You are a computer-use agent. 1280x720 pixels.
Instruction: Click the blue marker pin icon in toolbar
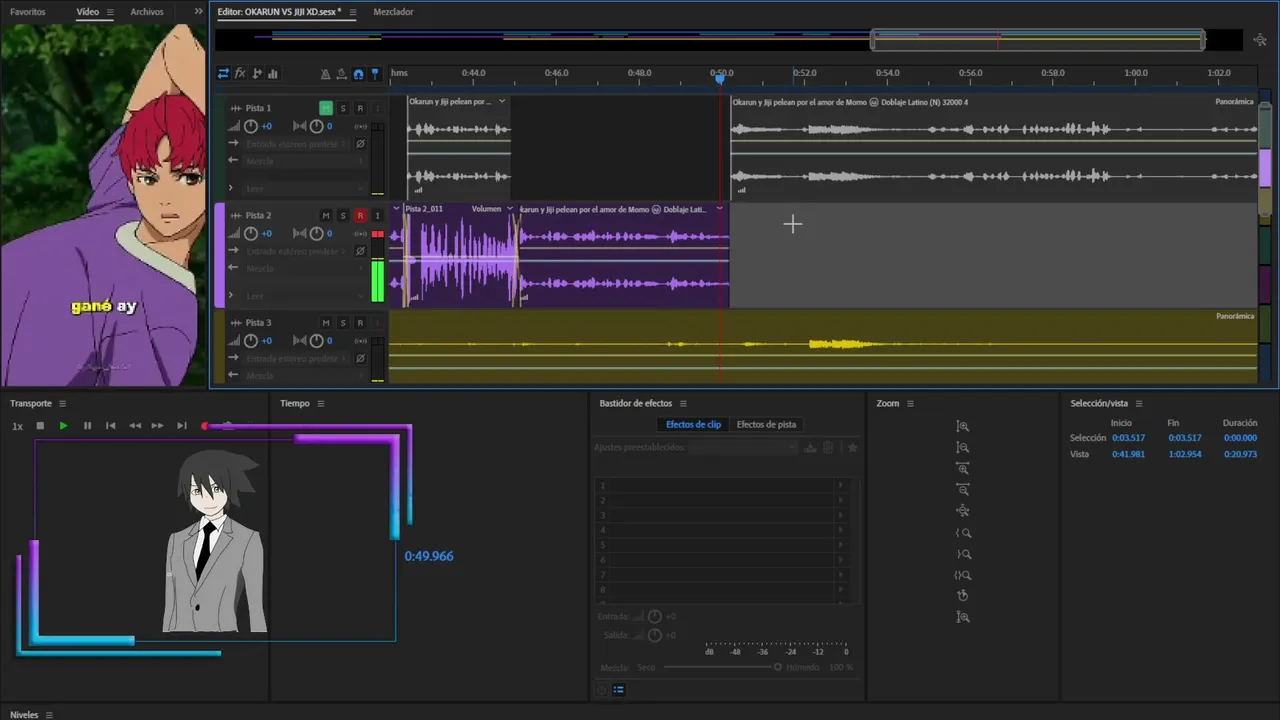click(x=375, y=74)
